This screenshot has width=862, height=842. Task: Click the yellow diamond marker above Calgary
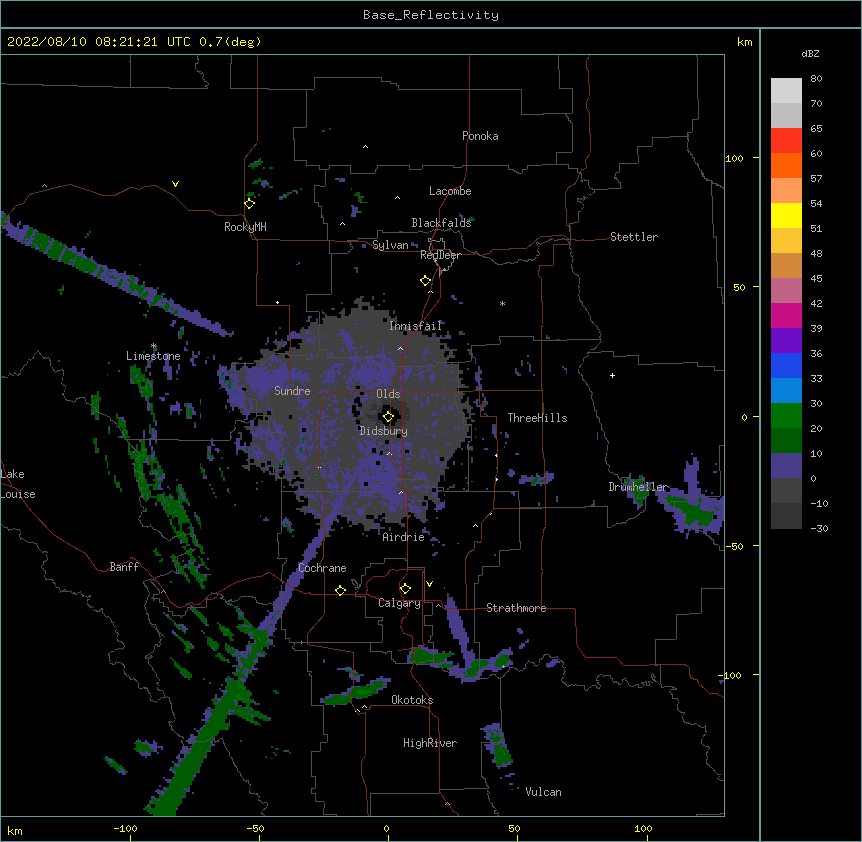[405, 589]
